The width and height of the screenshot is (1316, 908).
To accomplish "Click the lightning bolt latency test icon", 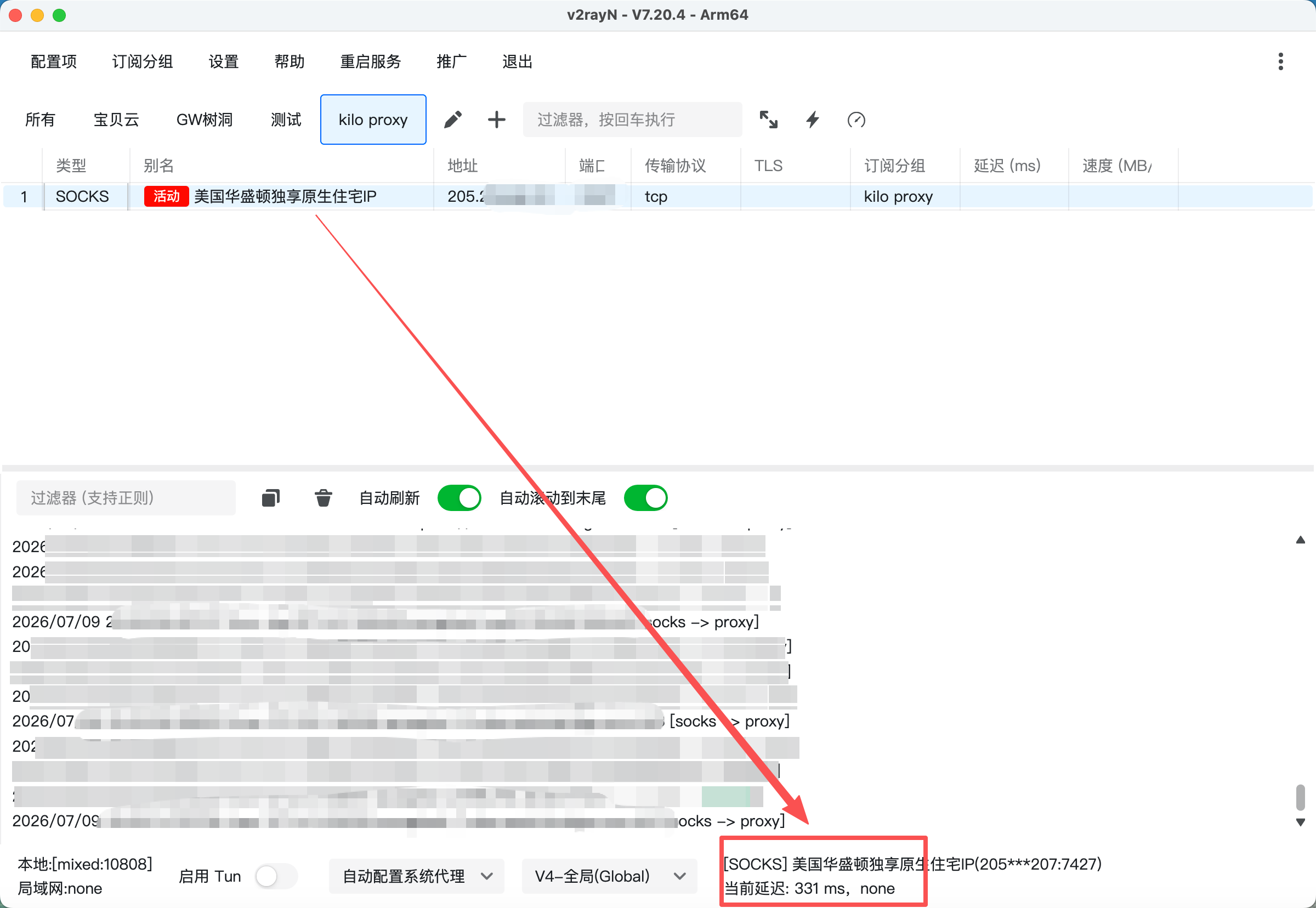I will (813, 120).
